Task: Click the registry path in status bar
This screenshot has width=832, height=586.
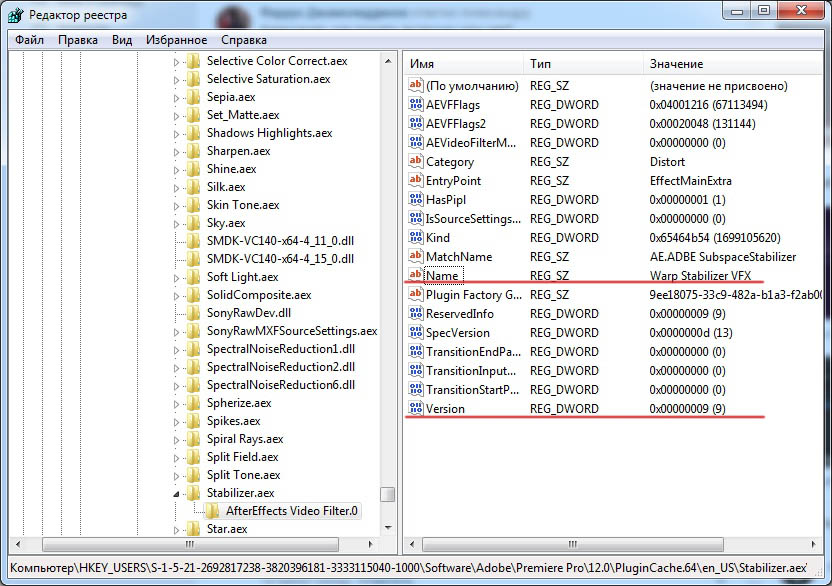Action: point(408,568)
